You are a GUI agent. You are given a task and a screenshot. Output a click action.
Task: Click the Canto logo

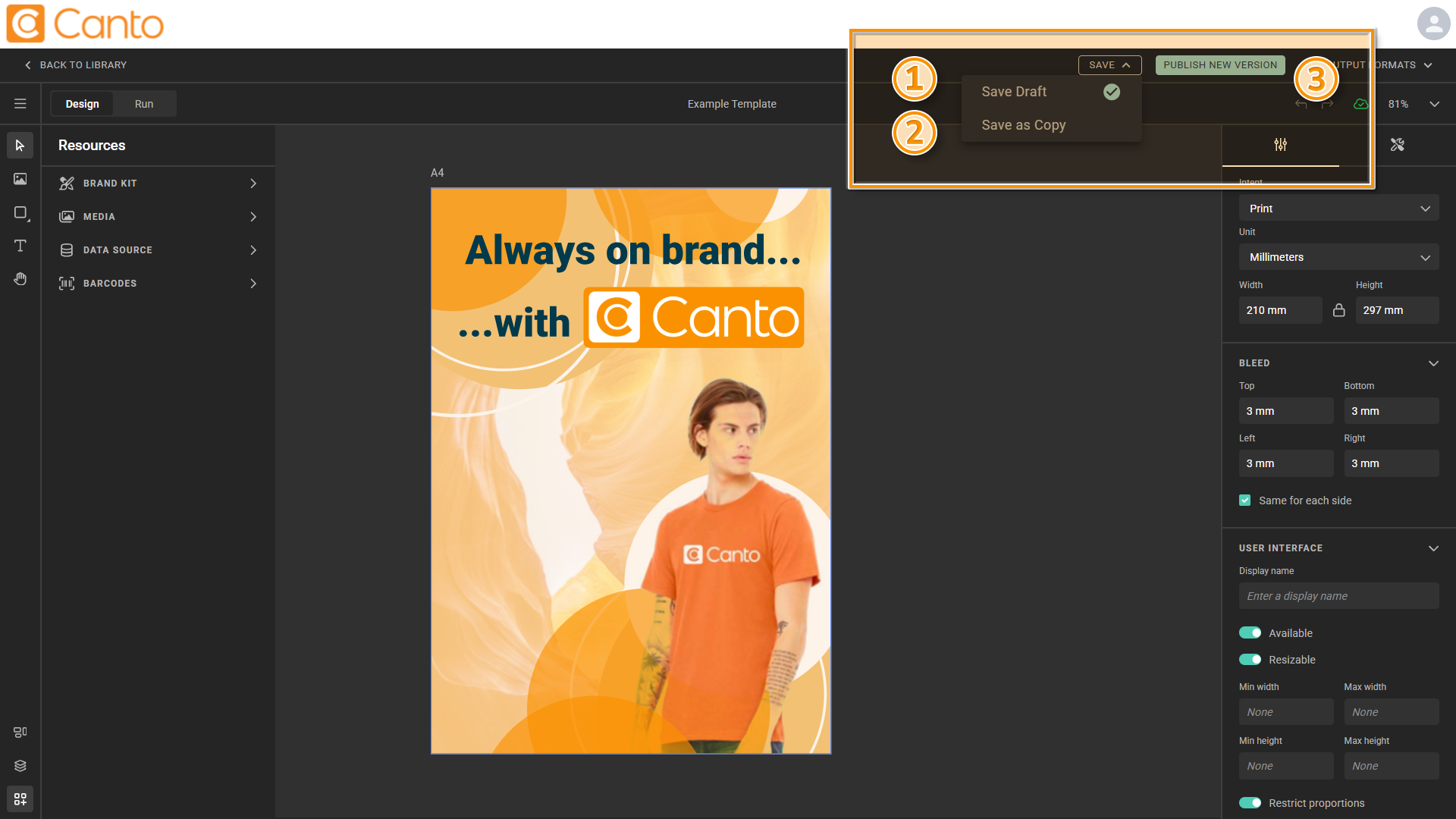click(85, 24)
